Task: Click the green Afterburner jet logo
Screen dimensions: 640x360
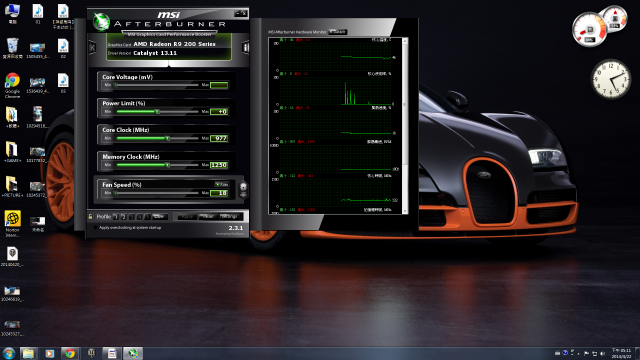Action: tap(101, 22)
